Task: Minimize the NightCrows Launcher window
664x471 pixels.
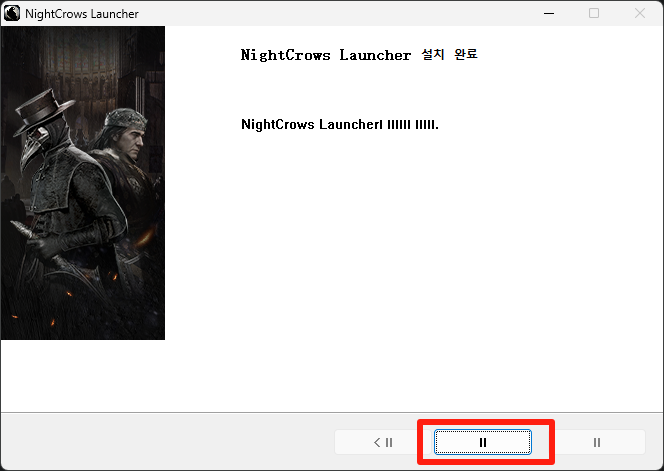Action: pyautogui.click(x=549, y=13)
